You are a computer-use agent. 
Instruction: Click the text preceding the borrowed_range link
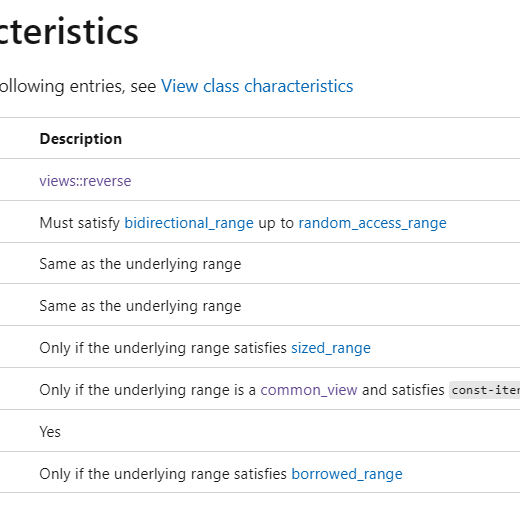(163, 474)
